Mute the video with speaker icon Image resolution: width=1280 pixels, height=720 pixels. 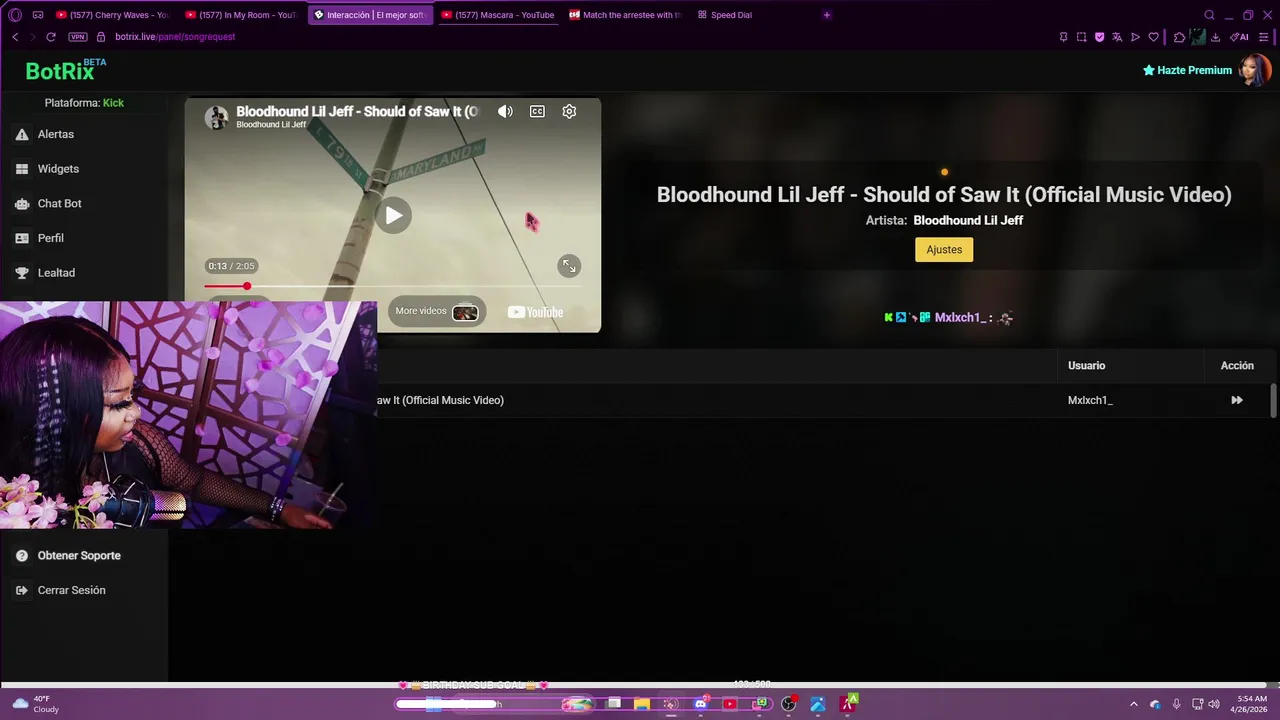click(x=505, y=111)
